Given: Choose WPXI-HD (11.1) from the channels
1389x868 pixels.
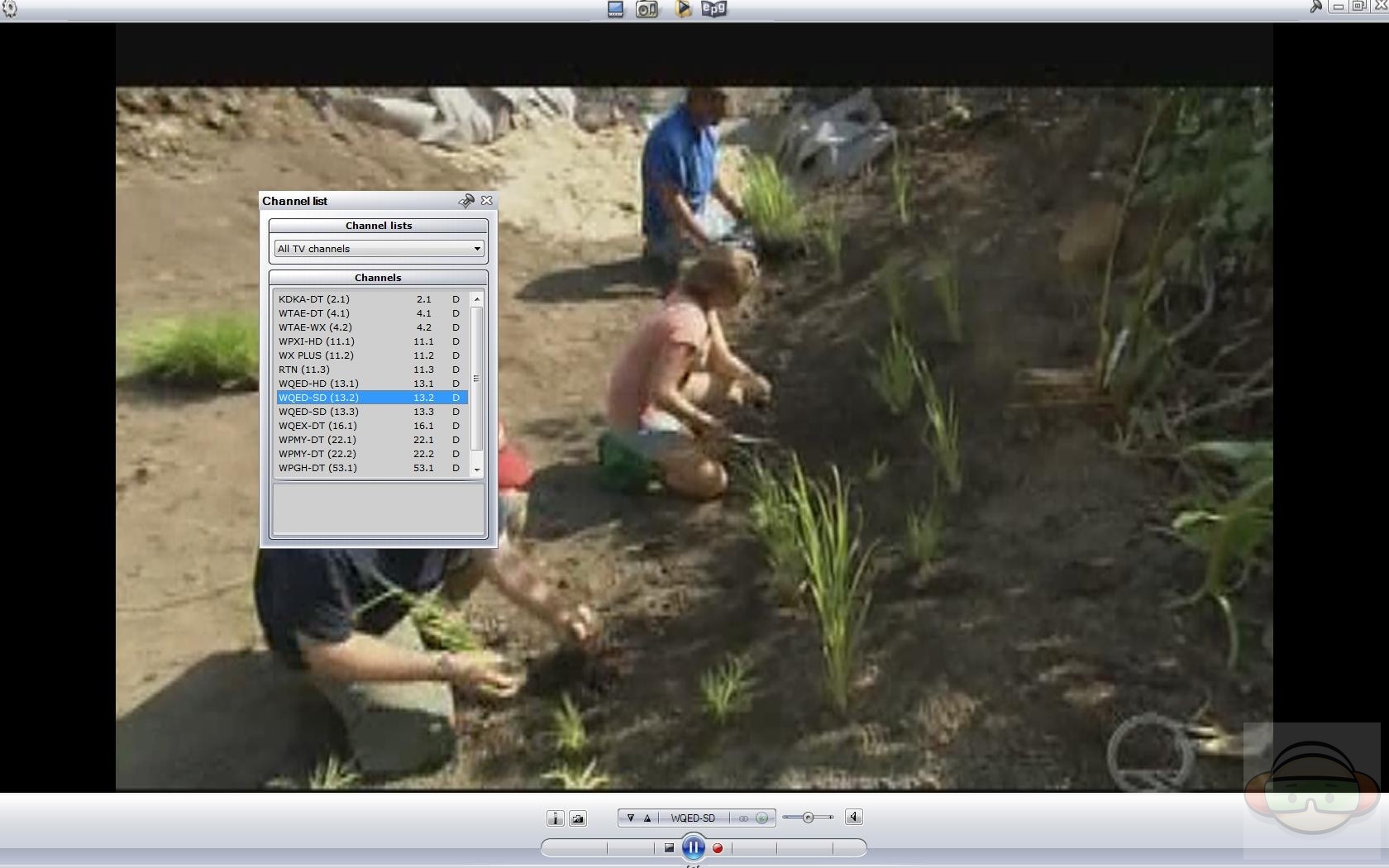Looking at the screenshot, I should pos(317,341).
